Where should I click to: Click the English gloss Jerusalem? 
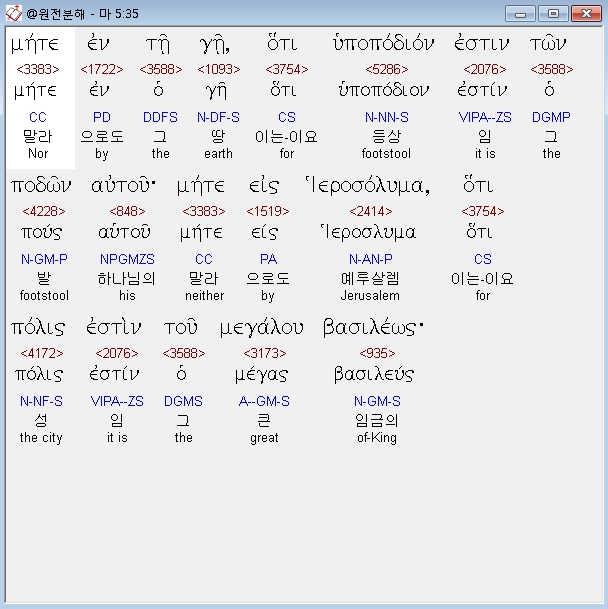pos(370,296)
